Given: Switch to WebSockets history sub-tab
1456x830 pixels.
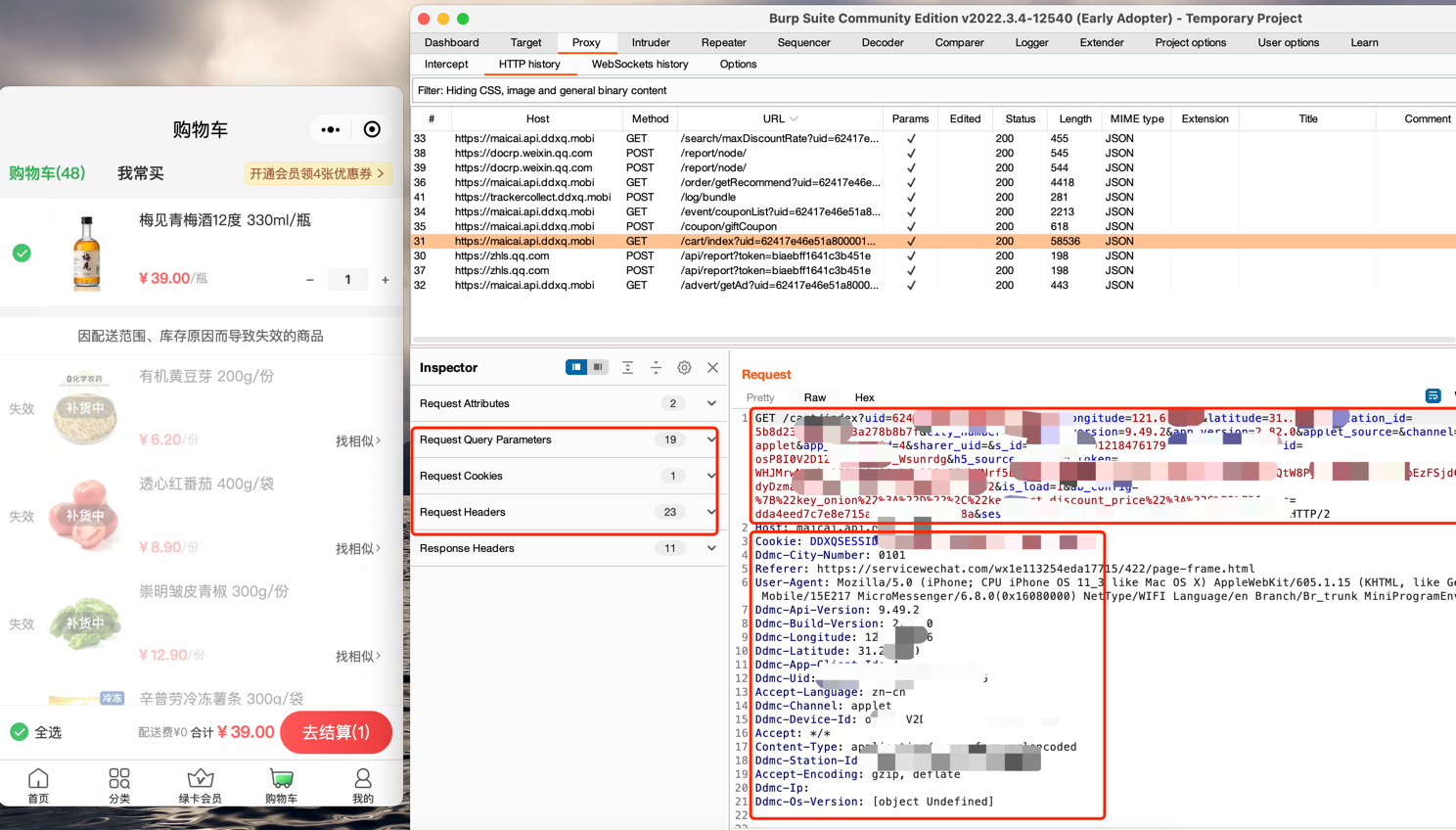Looking at the screenshot, I should [640, 65].
